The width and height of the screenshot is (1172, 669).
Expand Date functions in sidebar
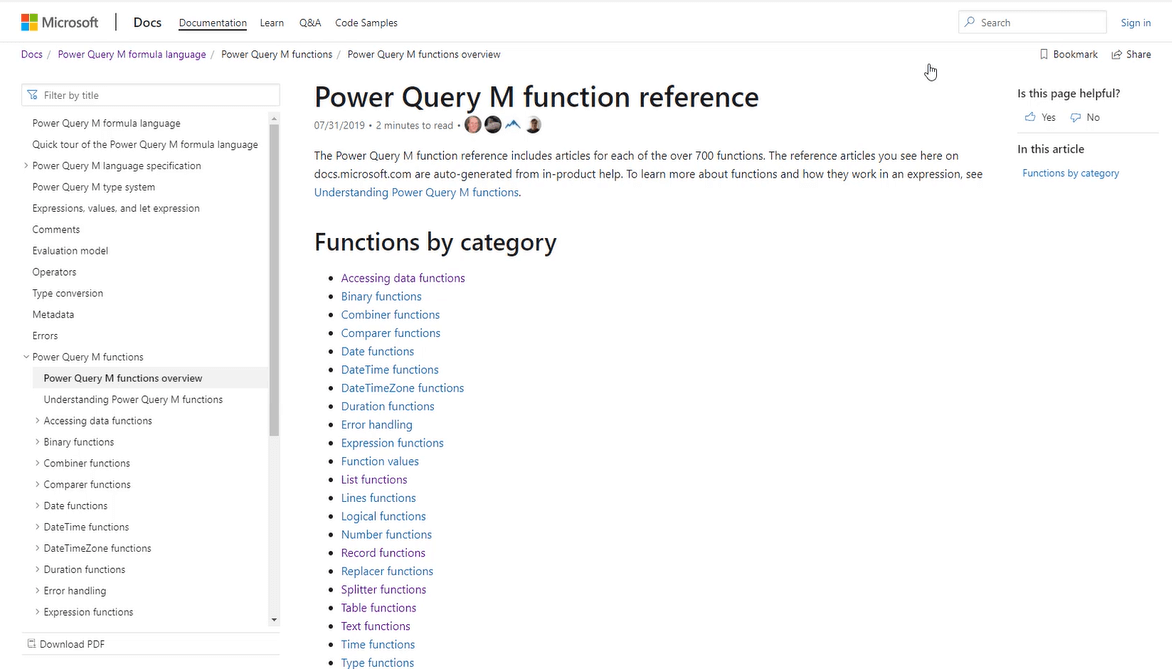(x=37, y=506)
